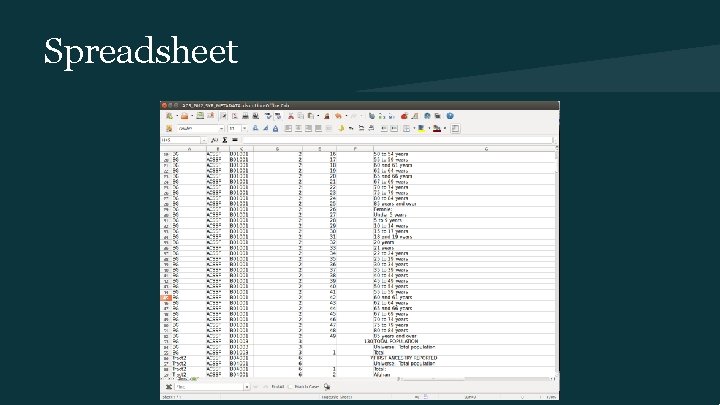The image size is (720, 405).
Task: Paste from clipboard icon
Action: click(x=310, y=116)
